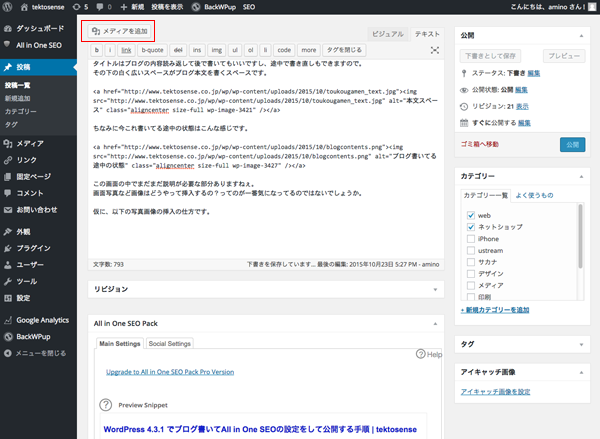Click the WordPress logo in admin bar
The image size is (600, 439).
8,7
